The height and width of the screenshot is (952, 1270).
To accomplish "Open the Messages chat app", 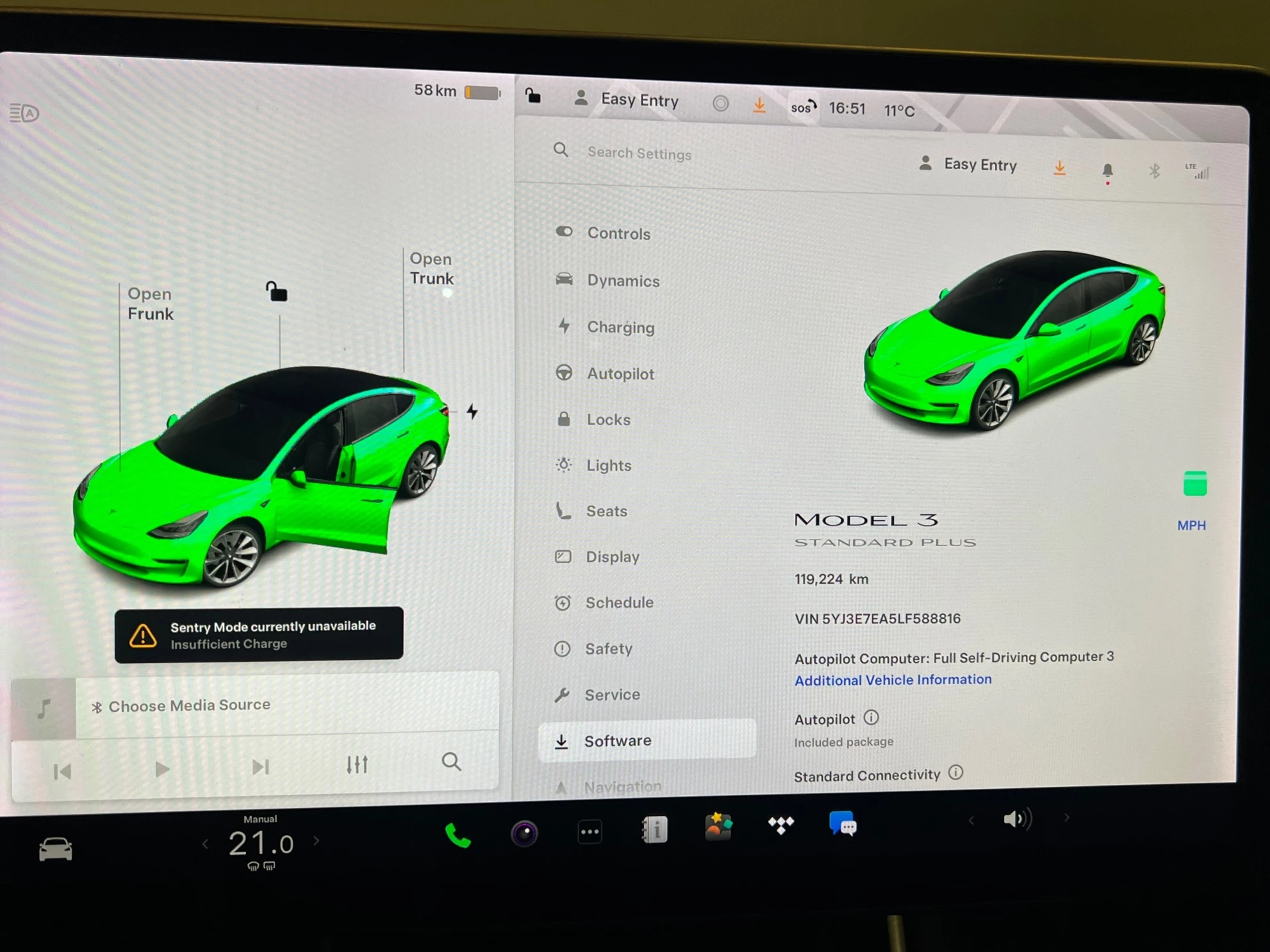I will coord(843,824).
